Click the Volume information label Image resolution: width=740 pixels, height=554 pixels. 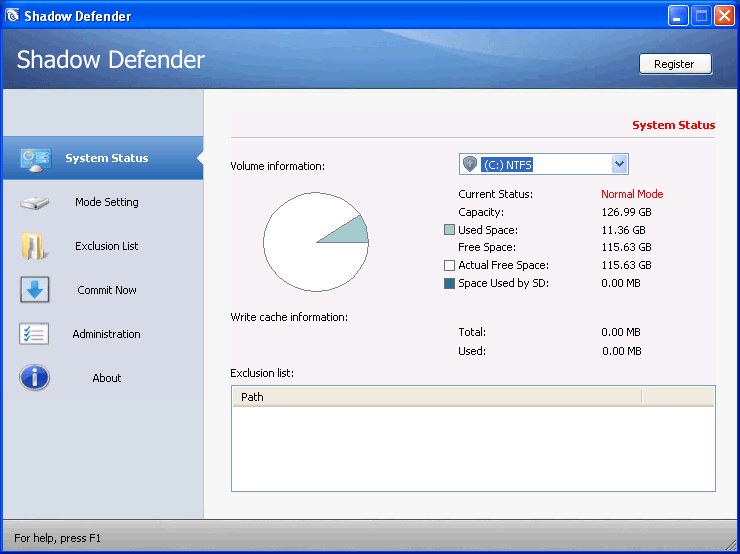[x=278, y=166]
